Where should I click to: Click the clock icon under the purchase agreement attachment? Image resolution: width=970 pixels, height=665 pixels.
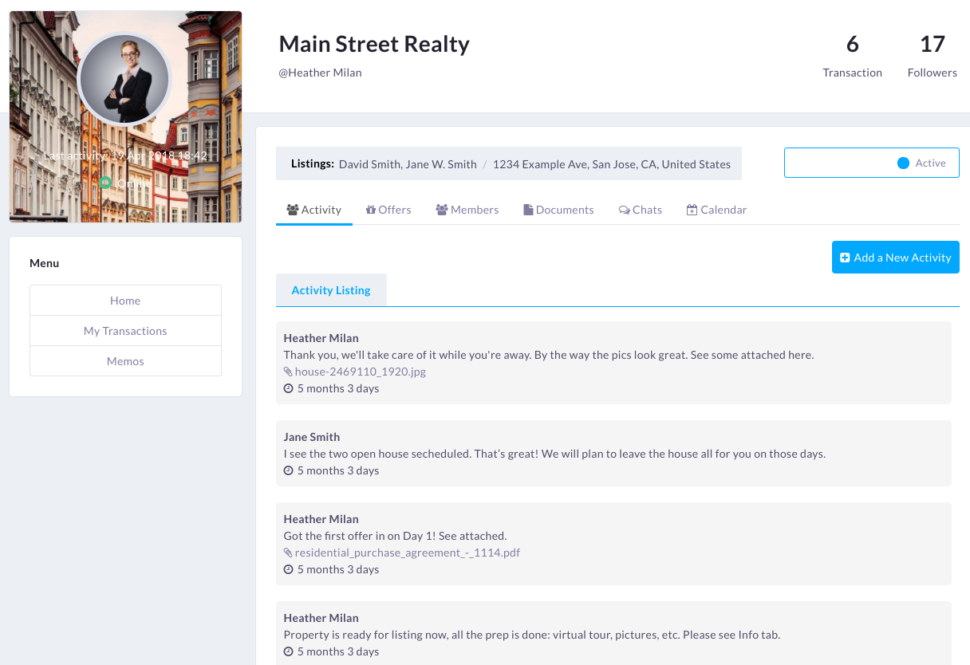pyautogui.click(x=288, y=570)
